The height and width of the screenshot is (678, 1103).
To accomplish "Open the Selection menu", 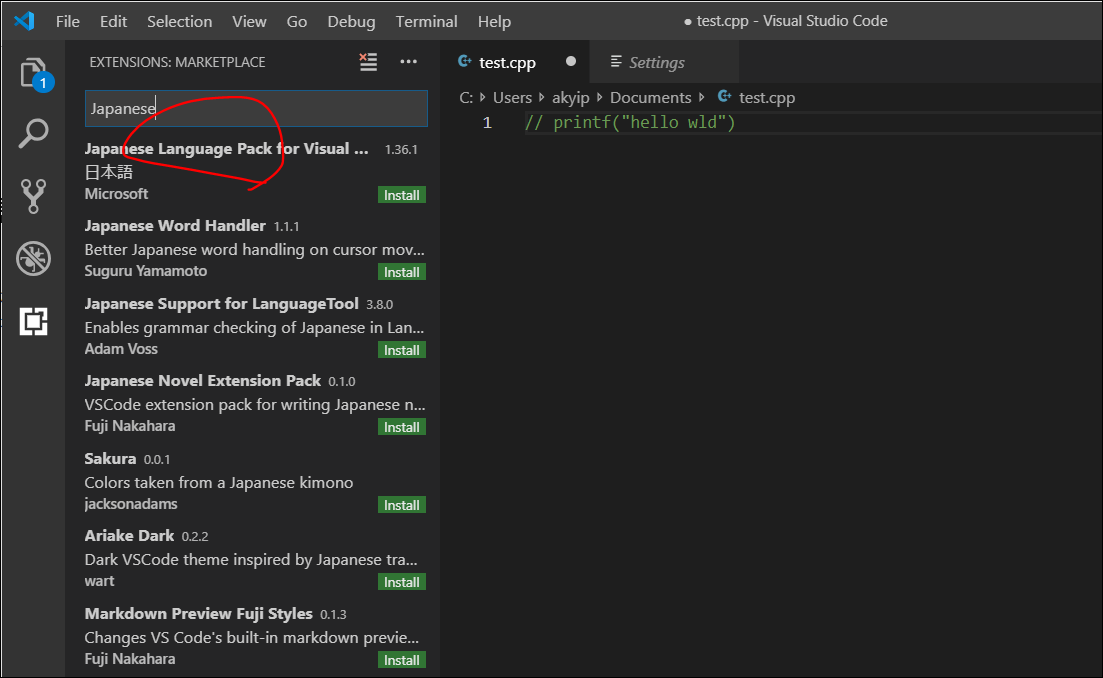I will tap(179, 21).
